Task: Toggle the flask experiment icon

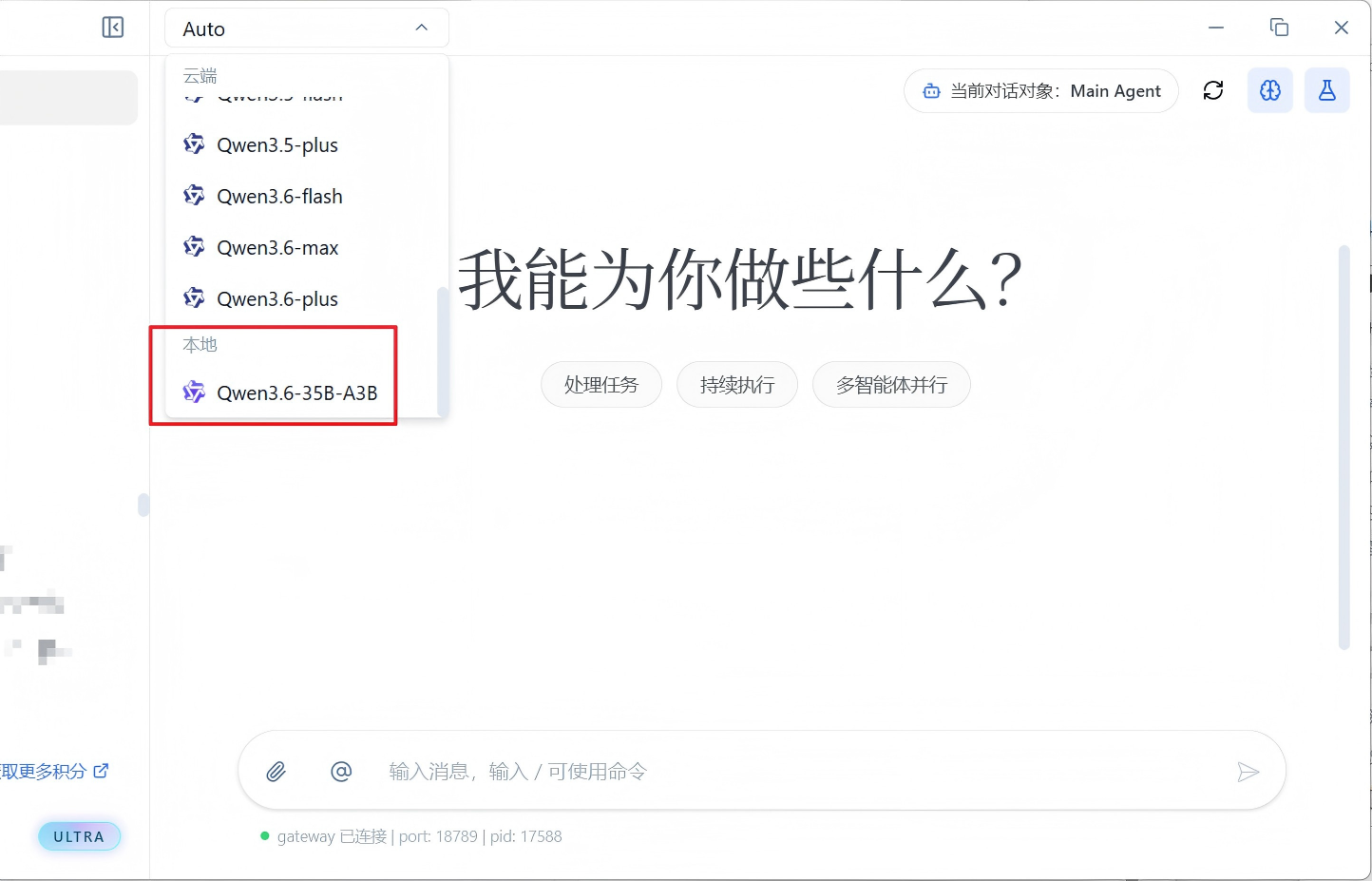Action: 1327,91
